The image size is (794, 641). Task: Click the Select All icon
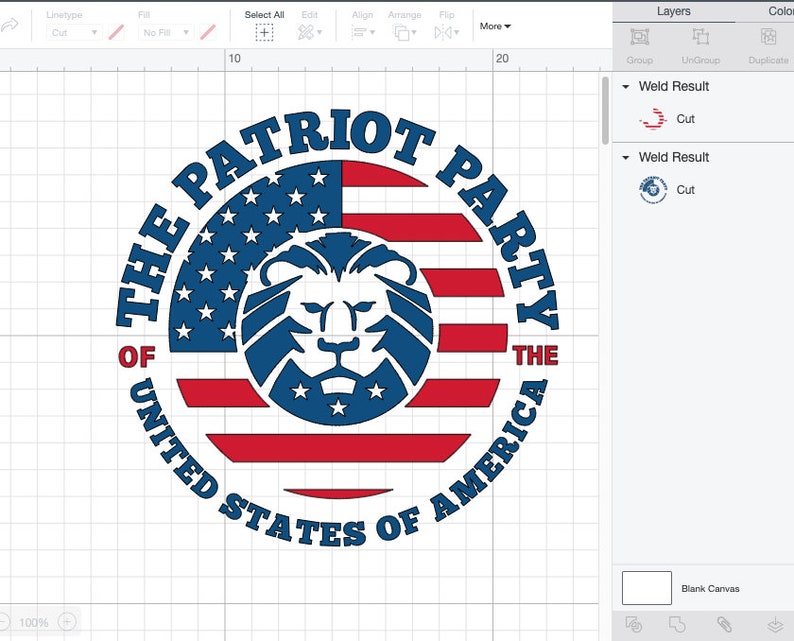264,33
